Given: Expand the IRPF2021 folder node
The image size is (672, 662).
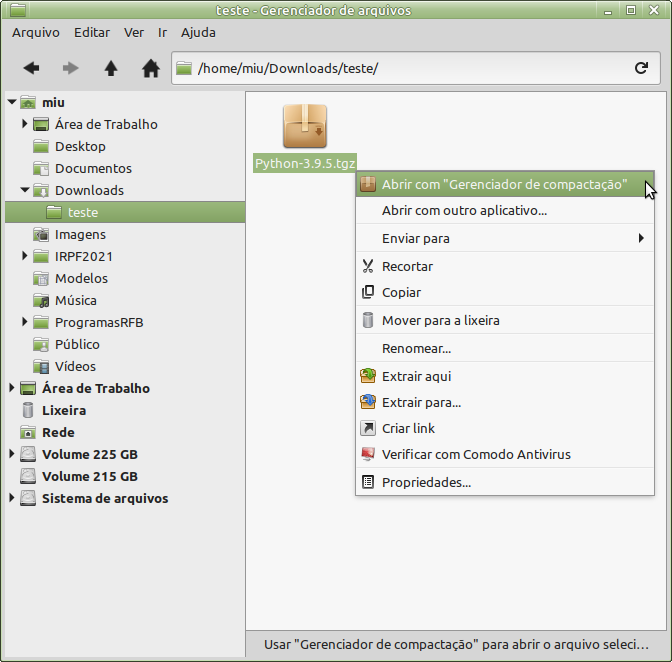Looking at the screenshot, I should click(x=24, y=256).
